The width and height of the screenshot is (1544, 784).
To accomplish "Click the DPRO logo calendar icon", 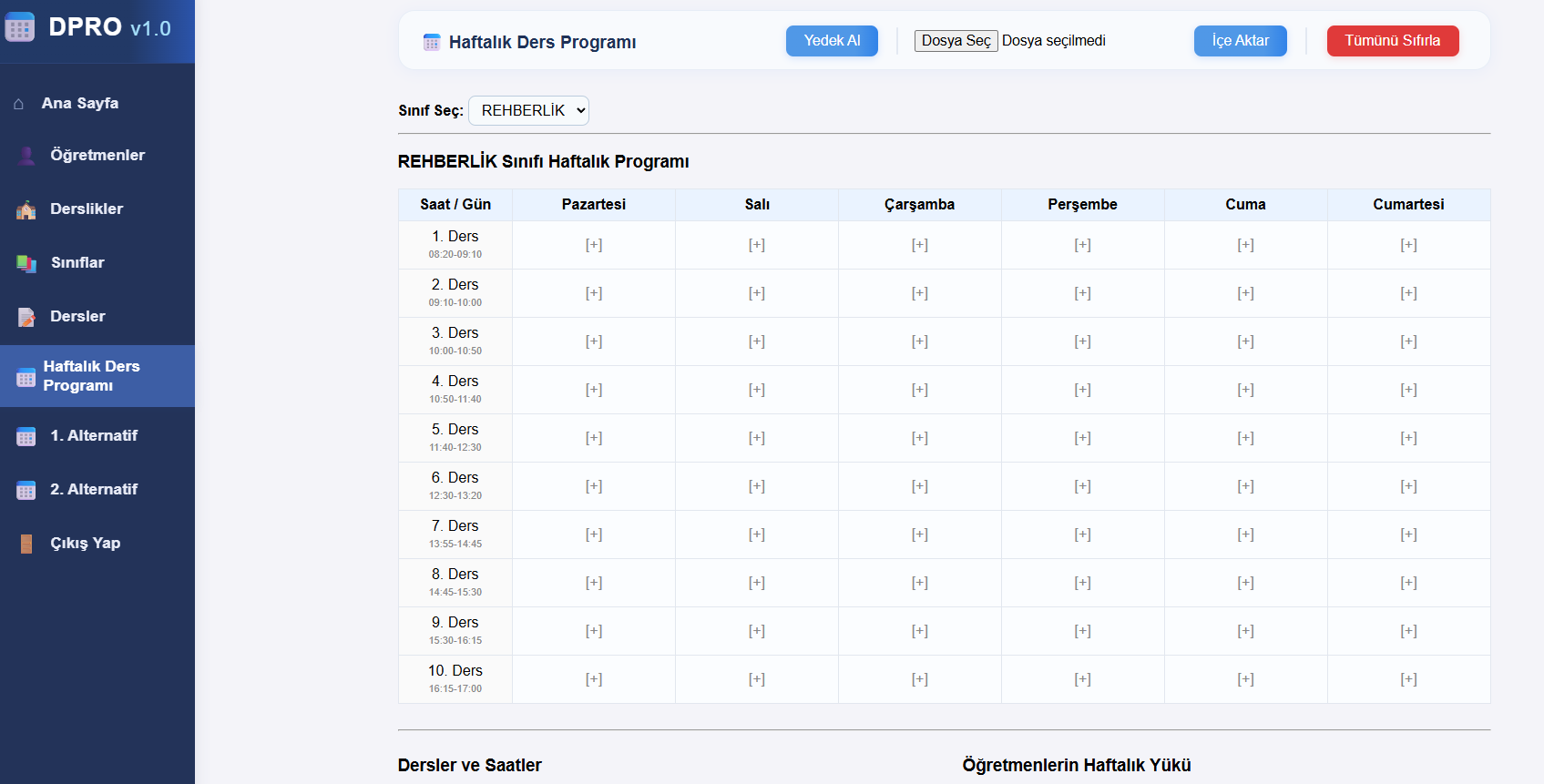I will (20, 27).
